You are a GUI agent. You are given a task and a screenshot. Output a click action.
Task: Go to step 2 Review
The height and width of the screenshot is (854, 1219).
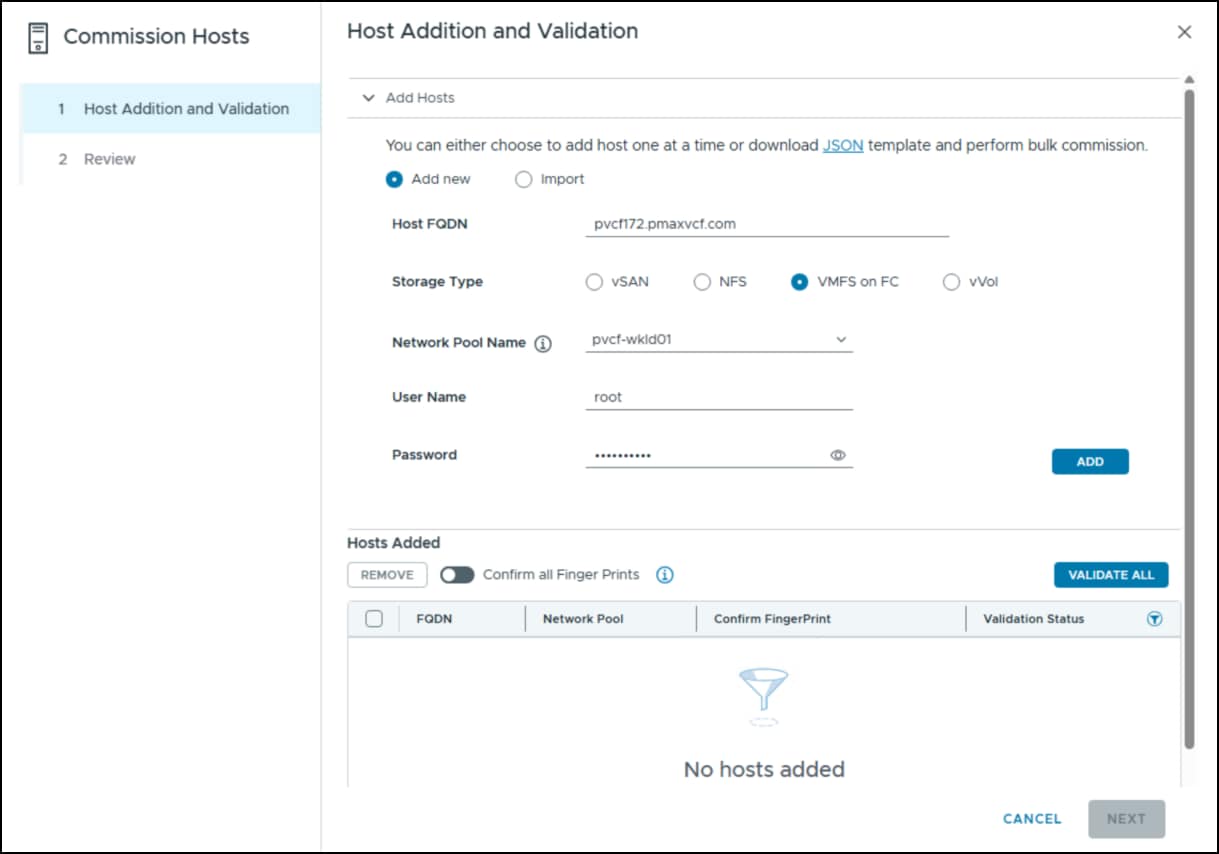tap(171, 159)
